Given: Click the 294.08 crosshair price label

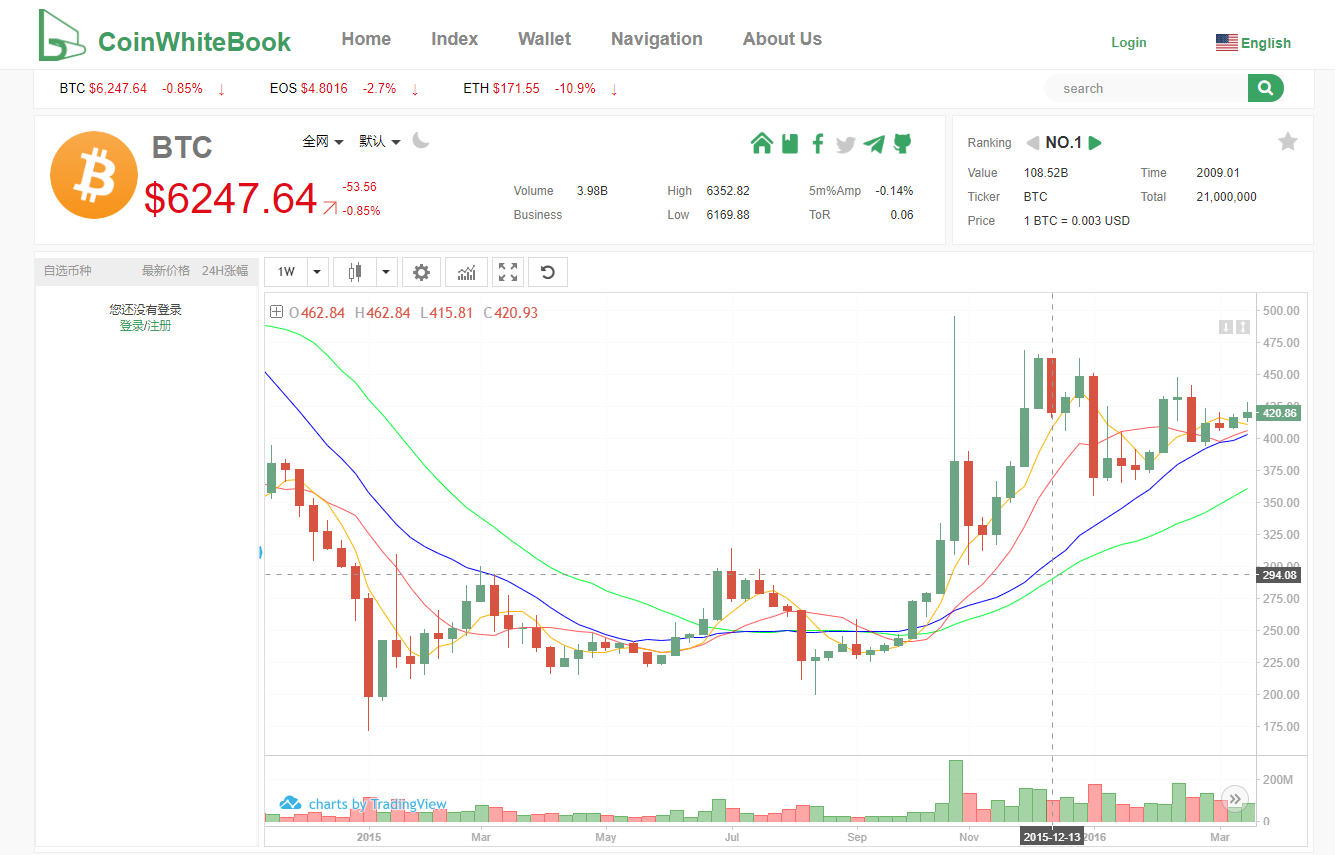Looking at the screenshot, I should point(1279,575).
